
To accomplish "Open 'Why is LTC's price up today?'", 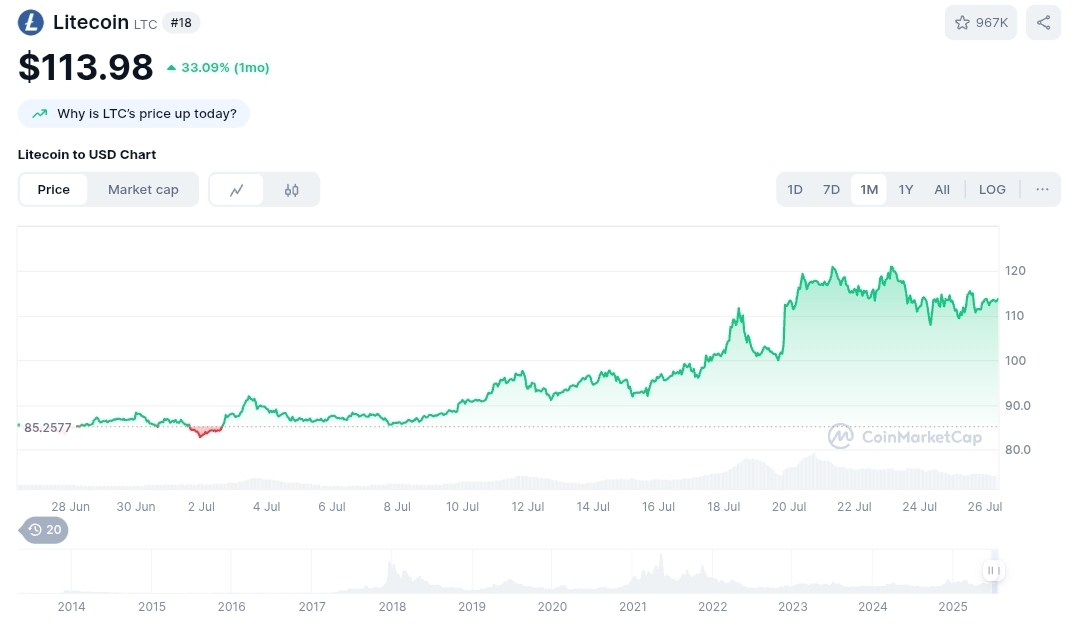I will 146,114.
